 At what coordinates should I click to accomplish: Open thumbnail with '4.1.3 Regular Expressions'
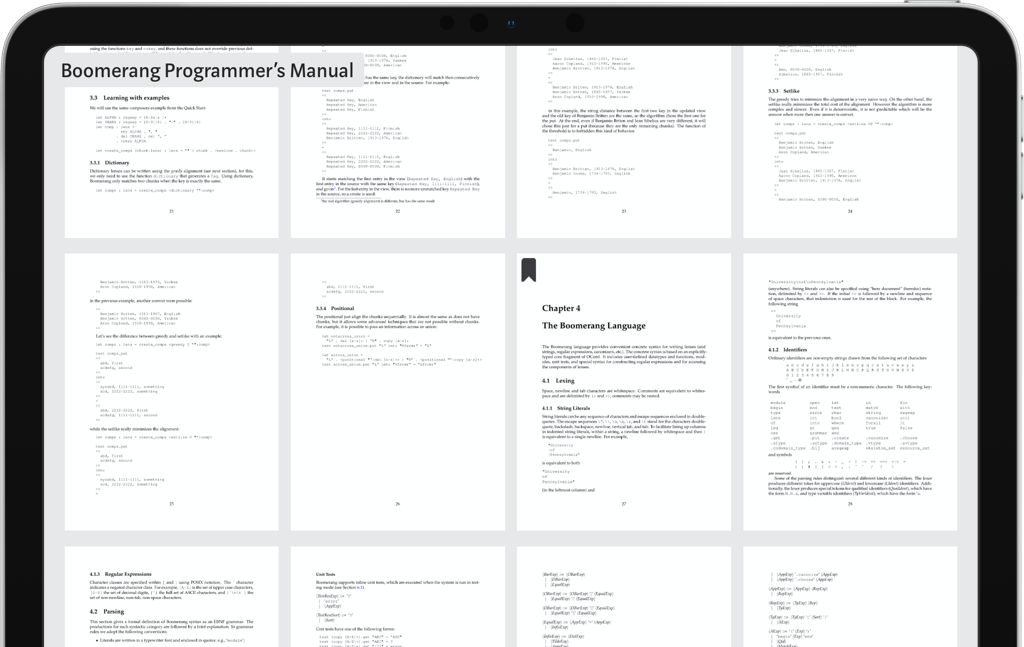[x=172, y=597]
